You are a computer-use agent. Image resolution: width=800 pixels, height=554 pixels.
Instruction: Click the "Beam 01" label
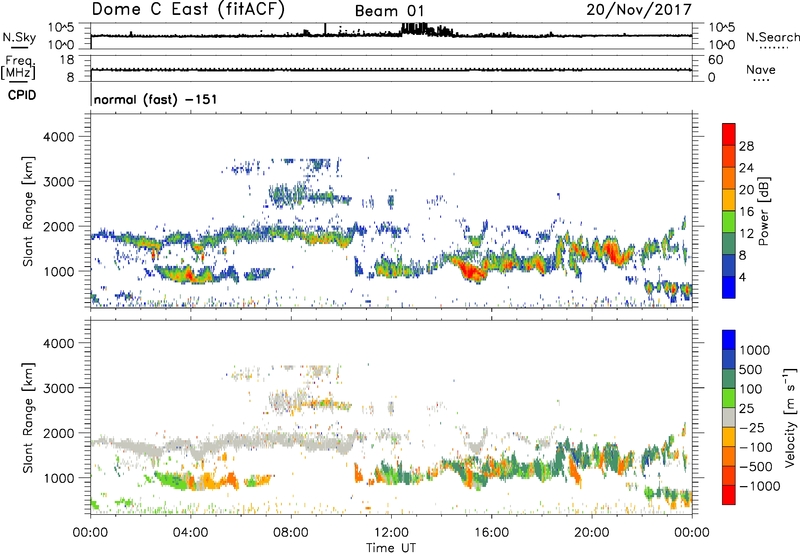[389, 11]
